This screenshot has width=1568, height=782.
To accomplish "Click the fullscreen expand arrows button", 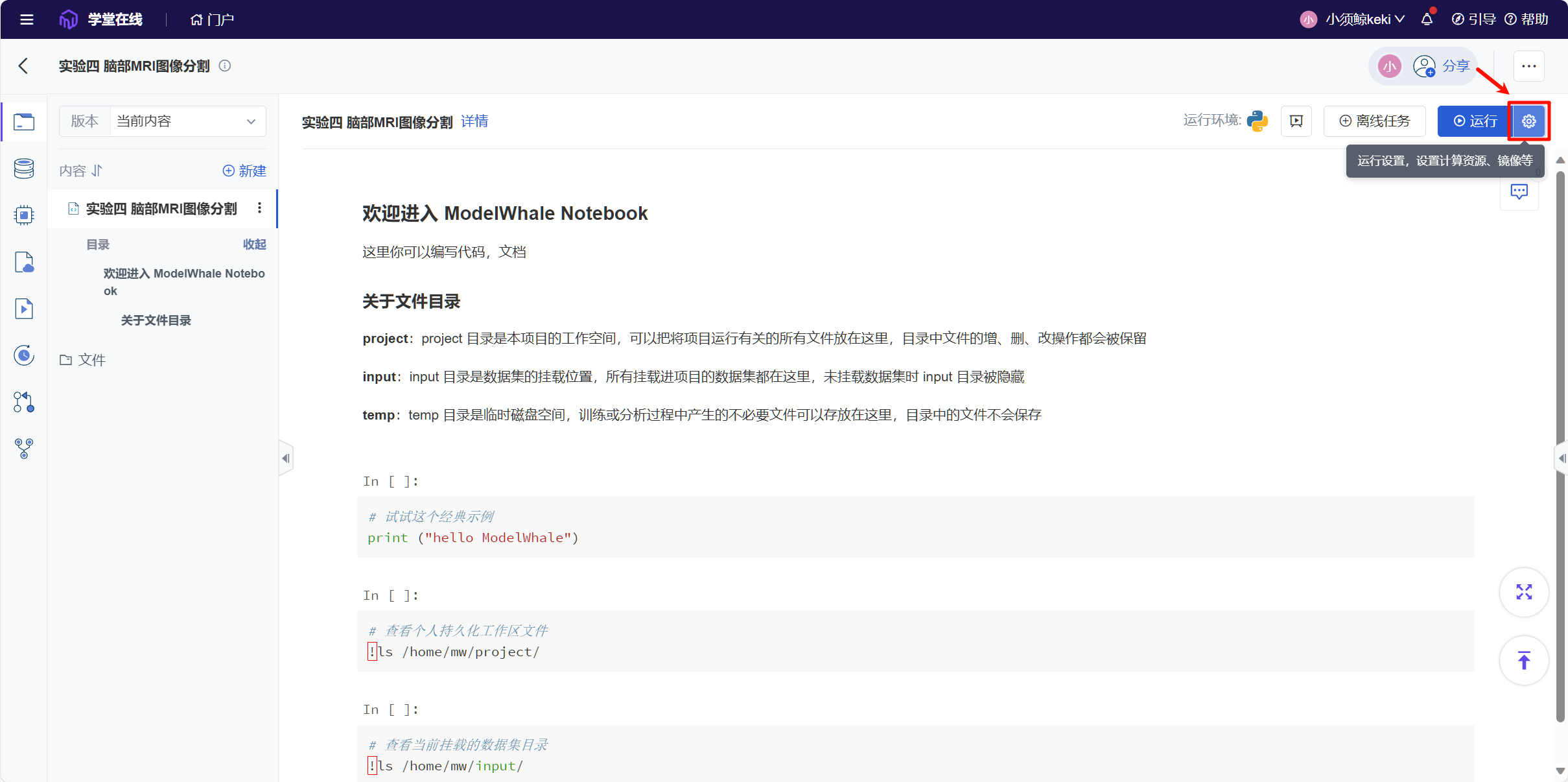I will click(1523, 592).
